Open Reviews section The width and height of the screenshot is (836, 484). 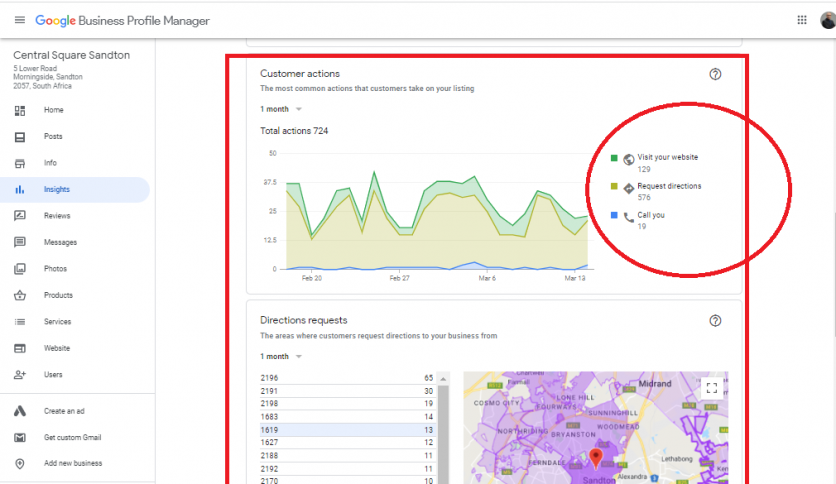click(x=57, y=216)
